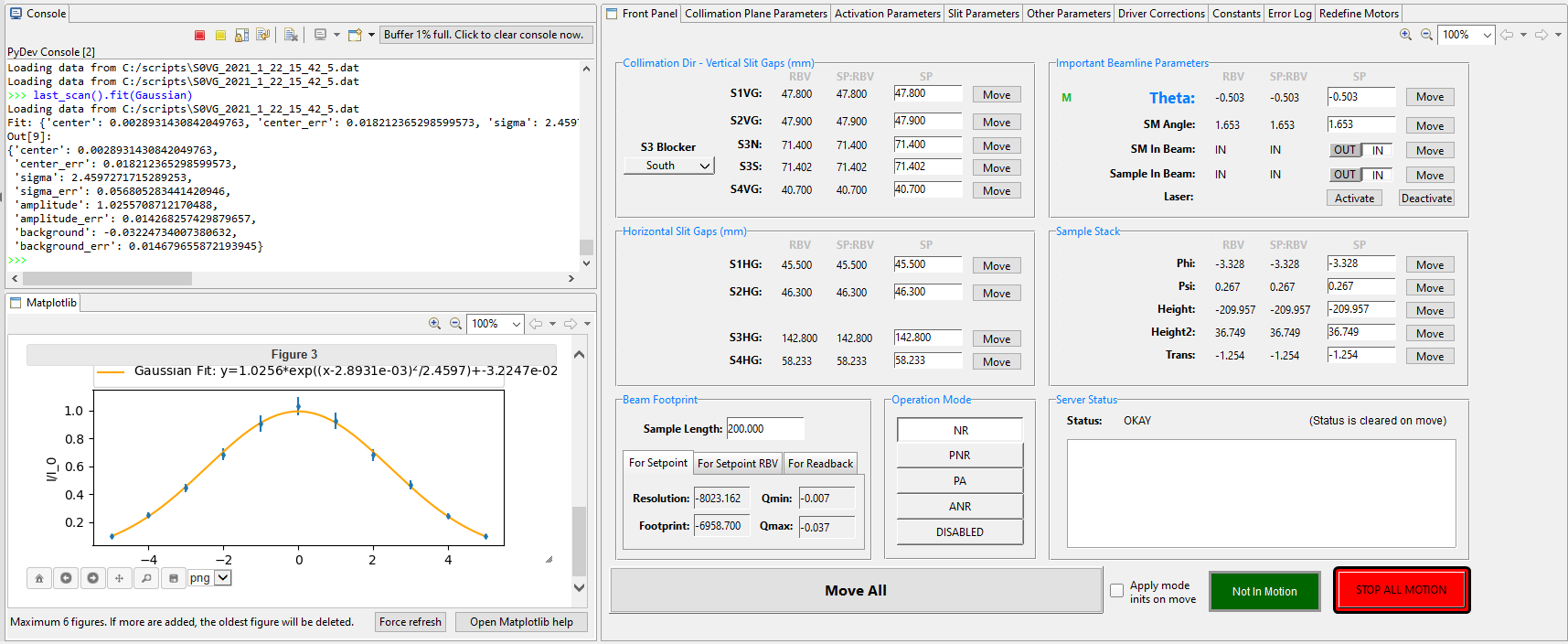The image size is (1568, 644).
Task: Select the pan tool in plot toolbar
Action: pos(119,578)
